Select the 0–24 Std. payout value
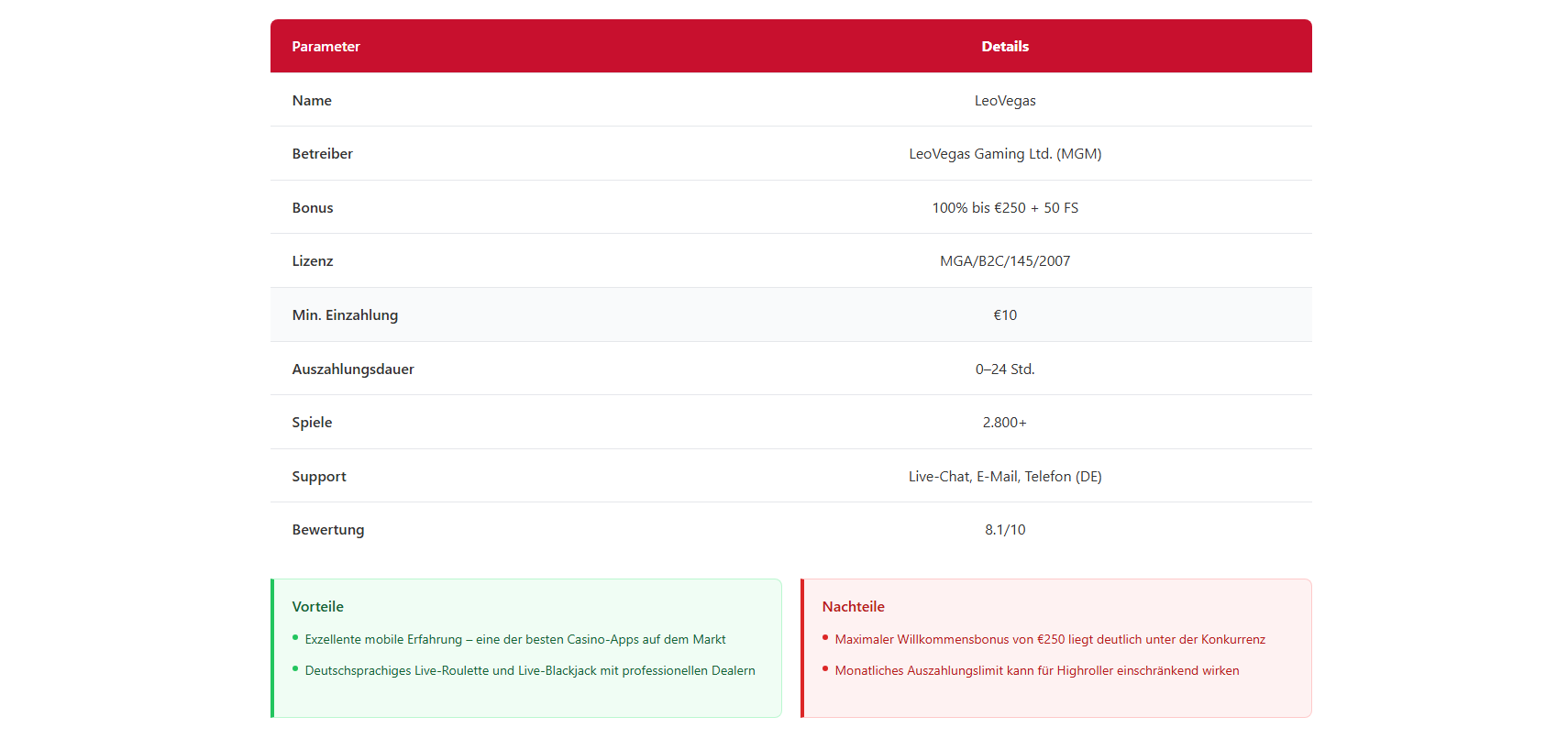This screenshot has height=739, width=1568. tap(1005, 369)
